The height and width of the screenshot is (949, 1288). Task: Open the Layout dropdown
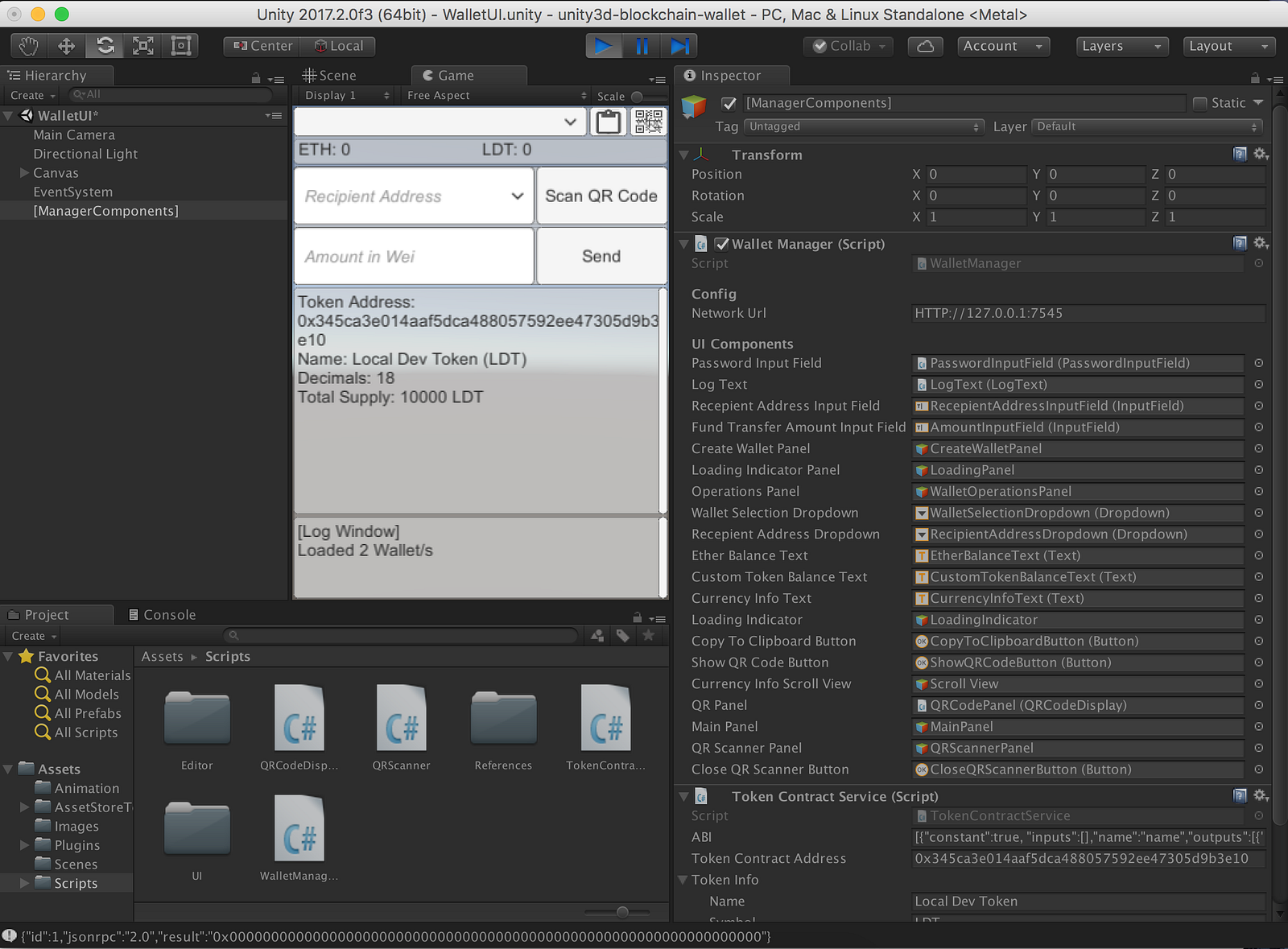(1229, 46)
